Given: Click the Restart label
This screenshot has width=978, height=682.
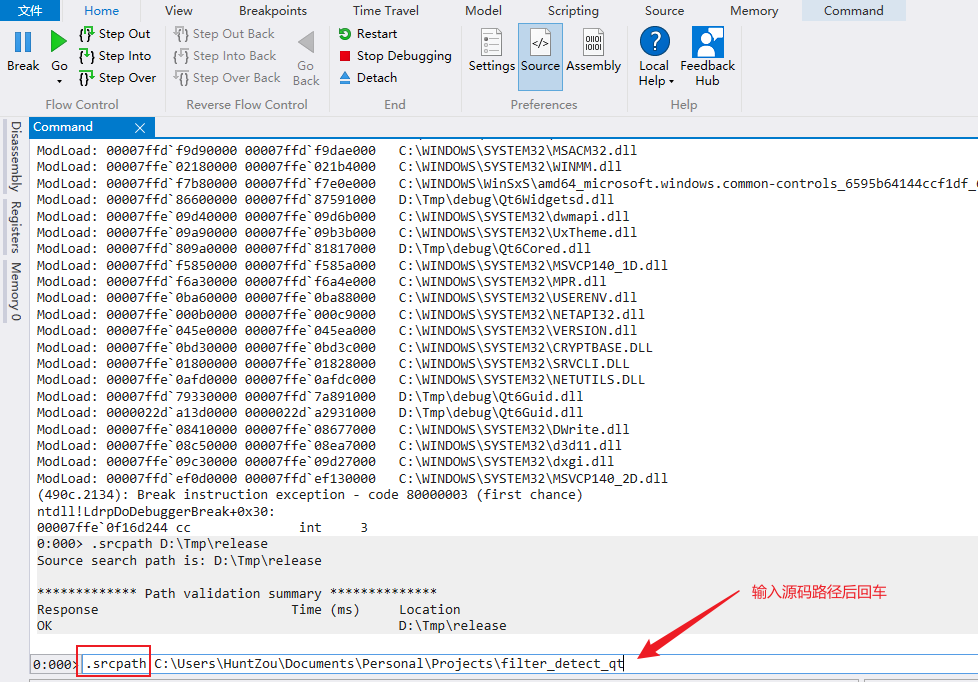Looking at the screenshot, I should (x=377, y=34).
